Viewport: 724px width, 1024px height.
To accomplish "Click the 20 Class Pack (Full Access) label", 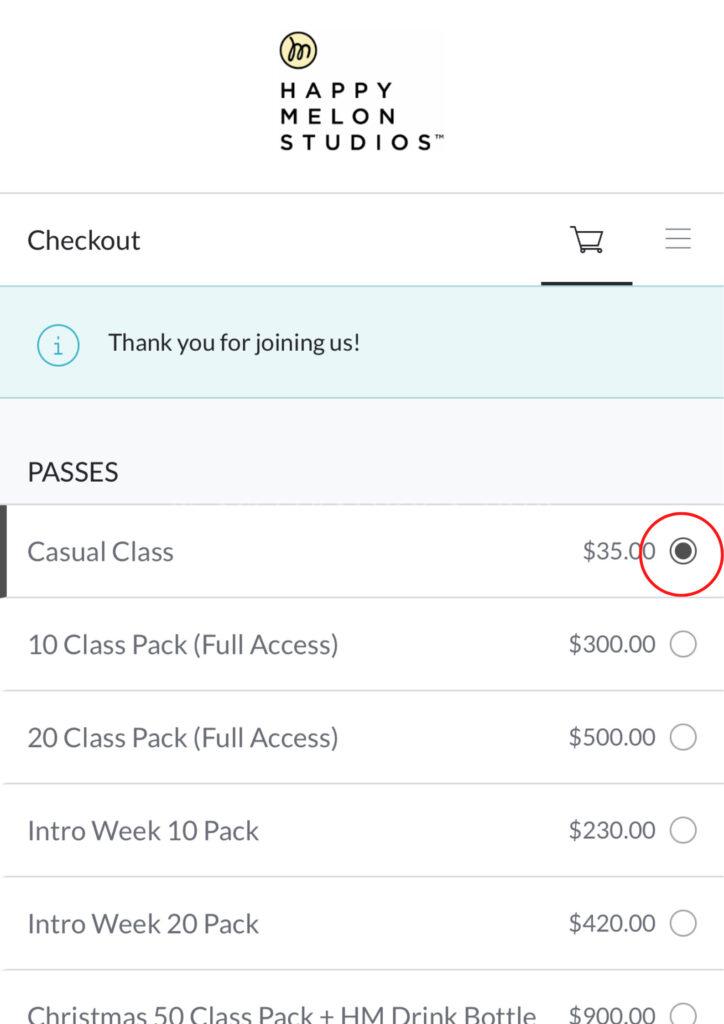I will [x=183, y=738].
